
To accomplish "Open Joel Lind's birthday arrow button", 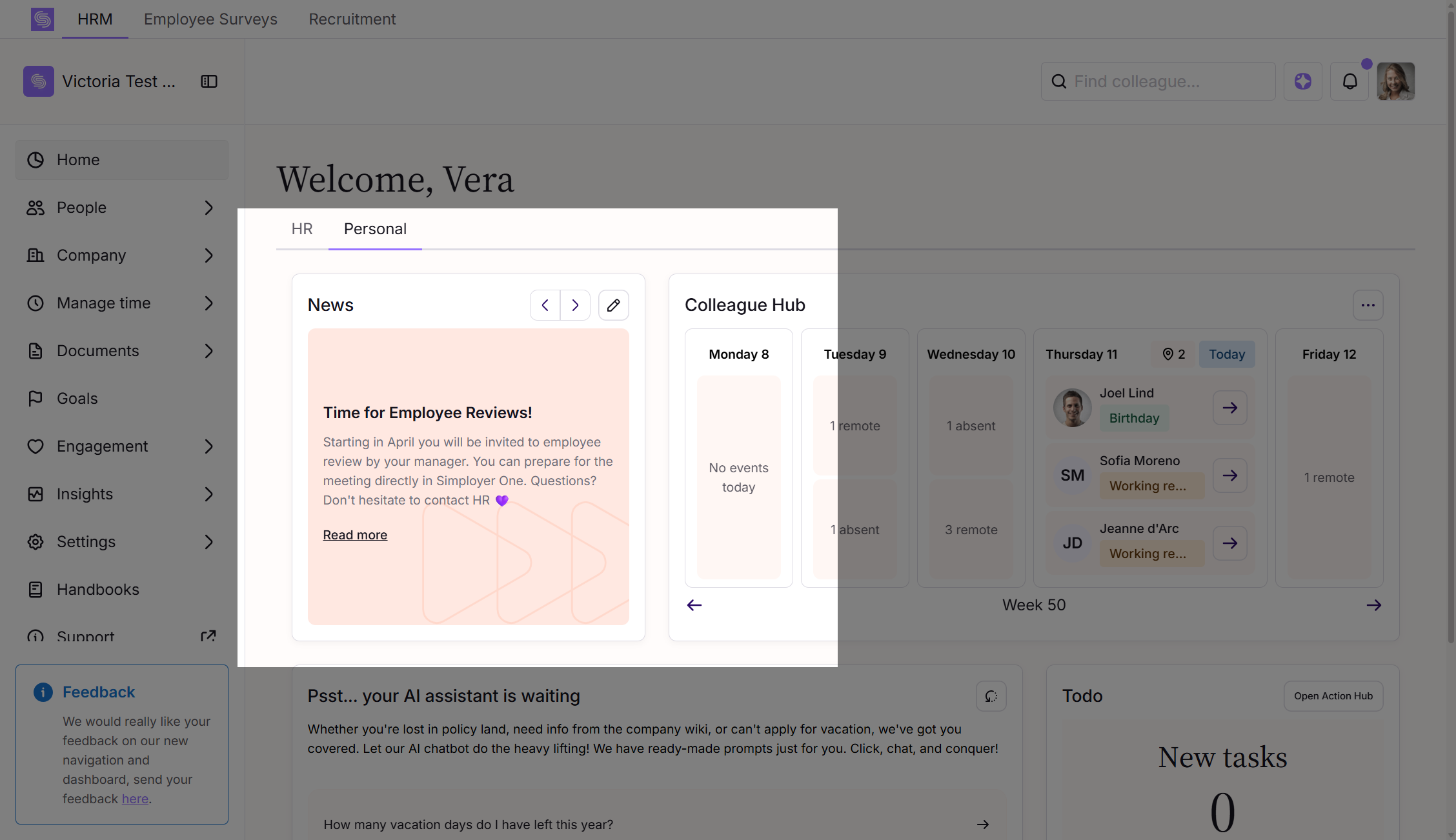I will coord(1229,408).
